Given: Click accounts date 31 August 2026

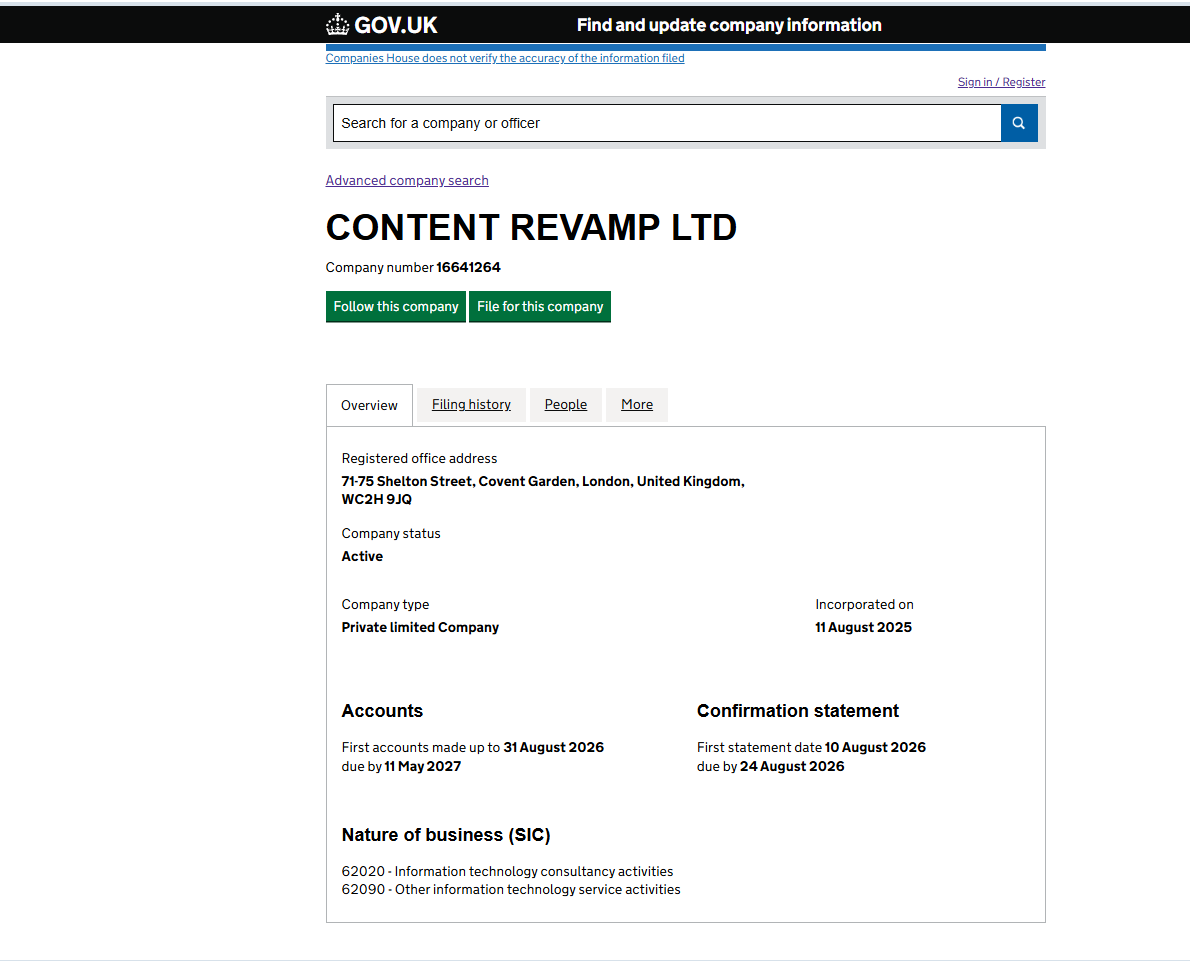Looking at the screenshot, I should coord(553,747).
